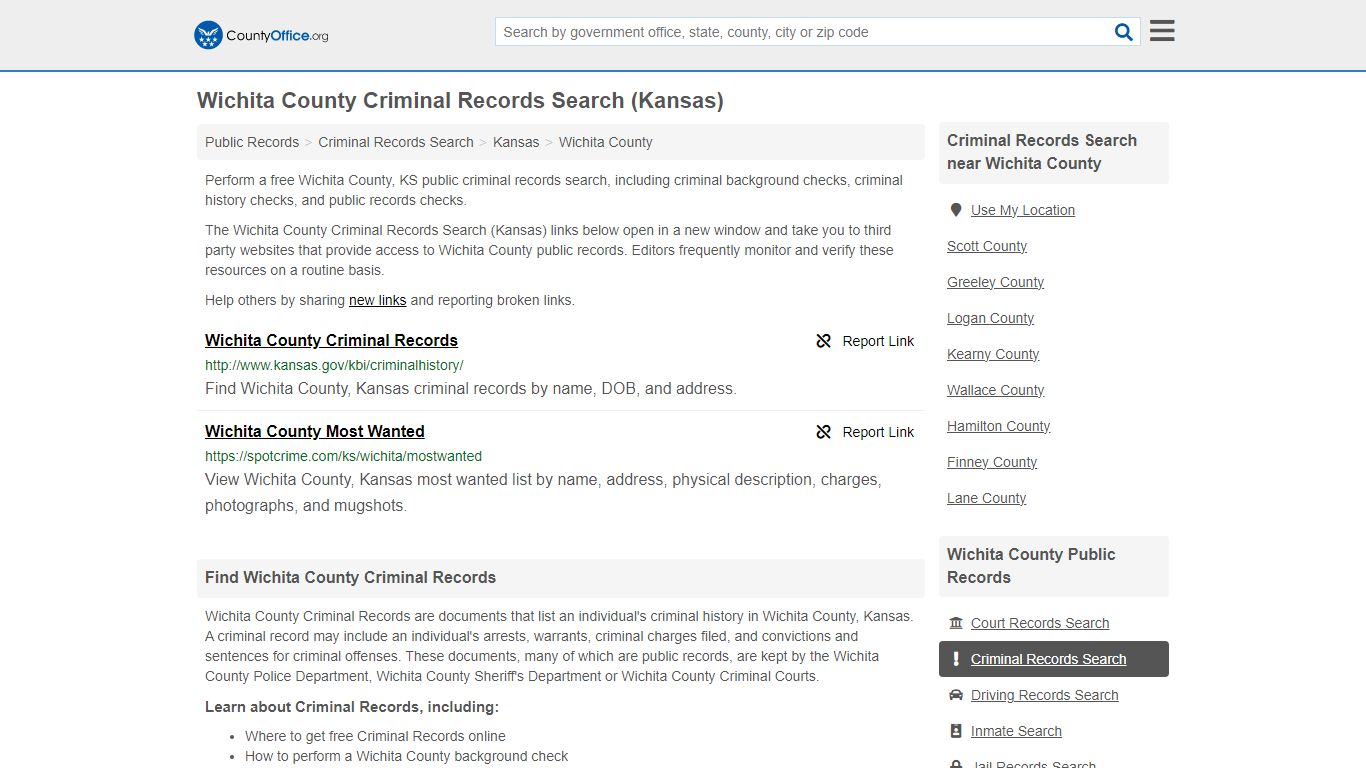Click the page title Wichita County Criminal Records Search

460,100
